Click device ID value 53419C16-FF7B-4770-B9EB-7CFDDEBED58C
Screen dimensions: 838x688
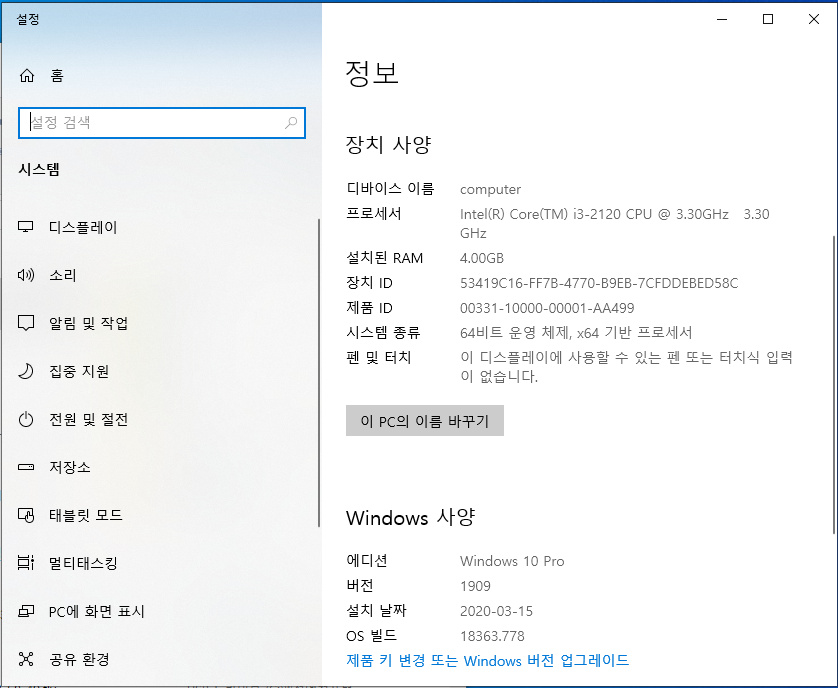pyautogui.click(x=599, y=283)
